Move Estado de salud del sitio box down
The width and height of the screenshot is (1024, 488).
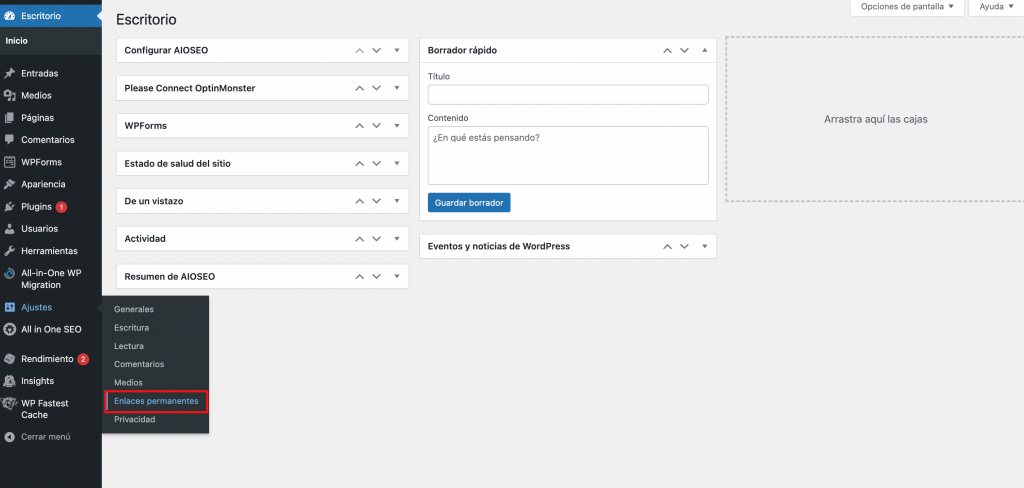pyautogui.click(x=376, y=163)
